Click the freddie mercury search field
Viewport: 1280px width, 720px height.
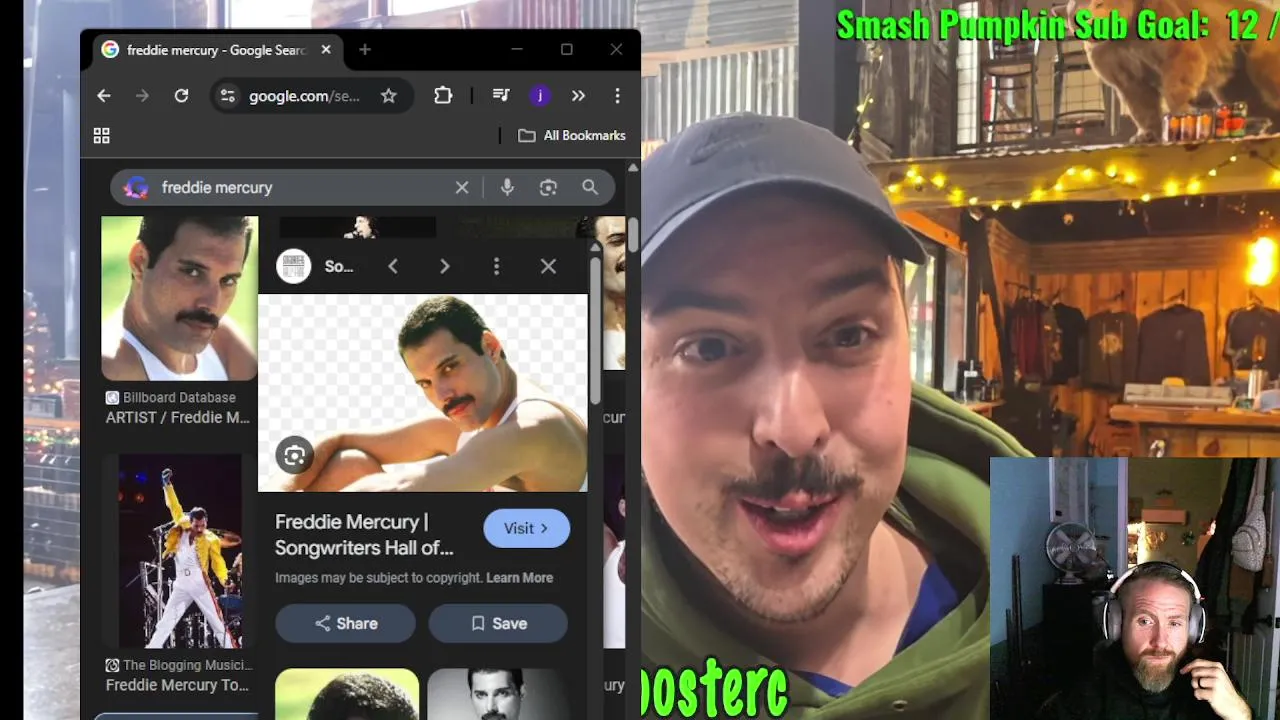[x=300, y=187]
